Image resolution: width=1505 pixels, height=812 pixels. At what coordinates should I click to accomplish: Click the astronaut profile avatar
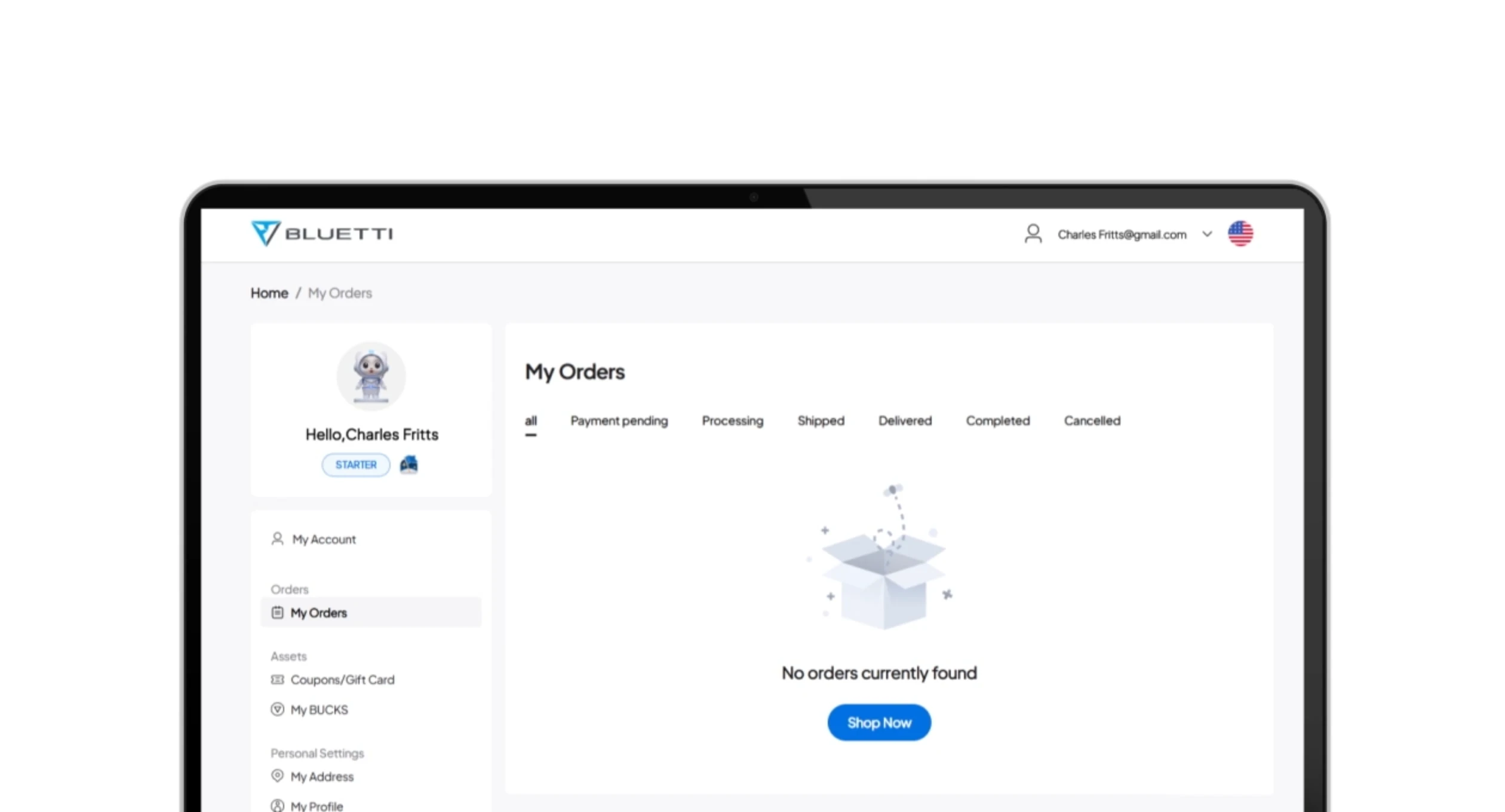[371, 376]
